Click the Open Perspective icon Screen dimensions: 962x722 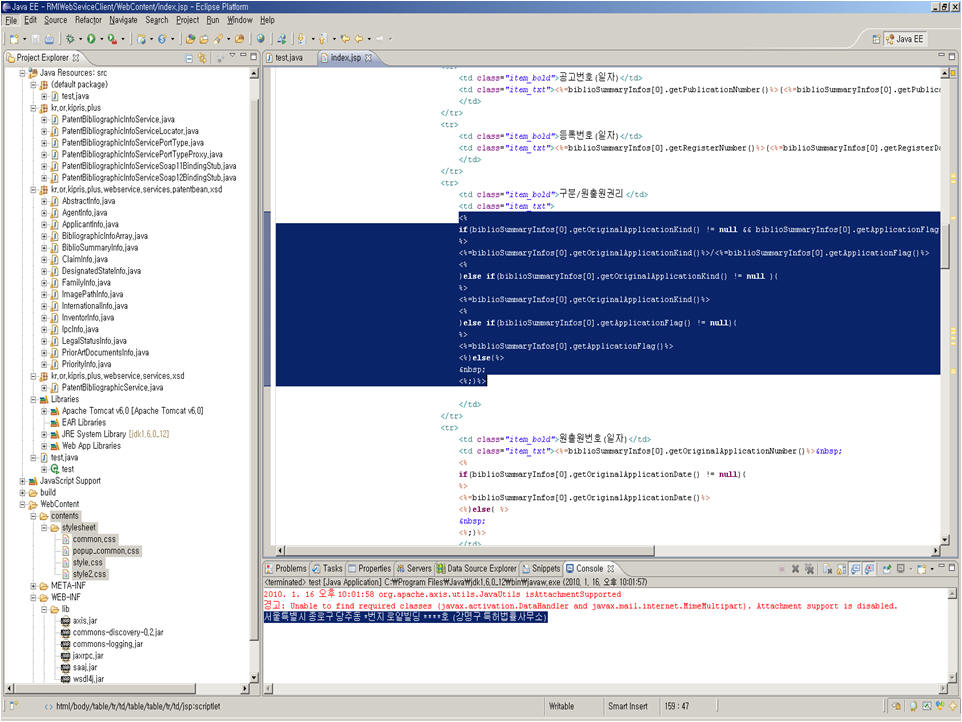pos(877,39)
